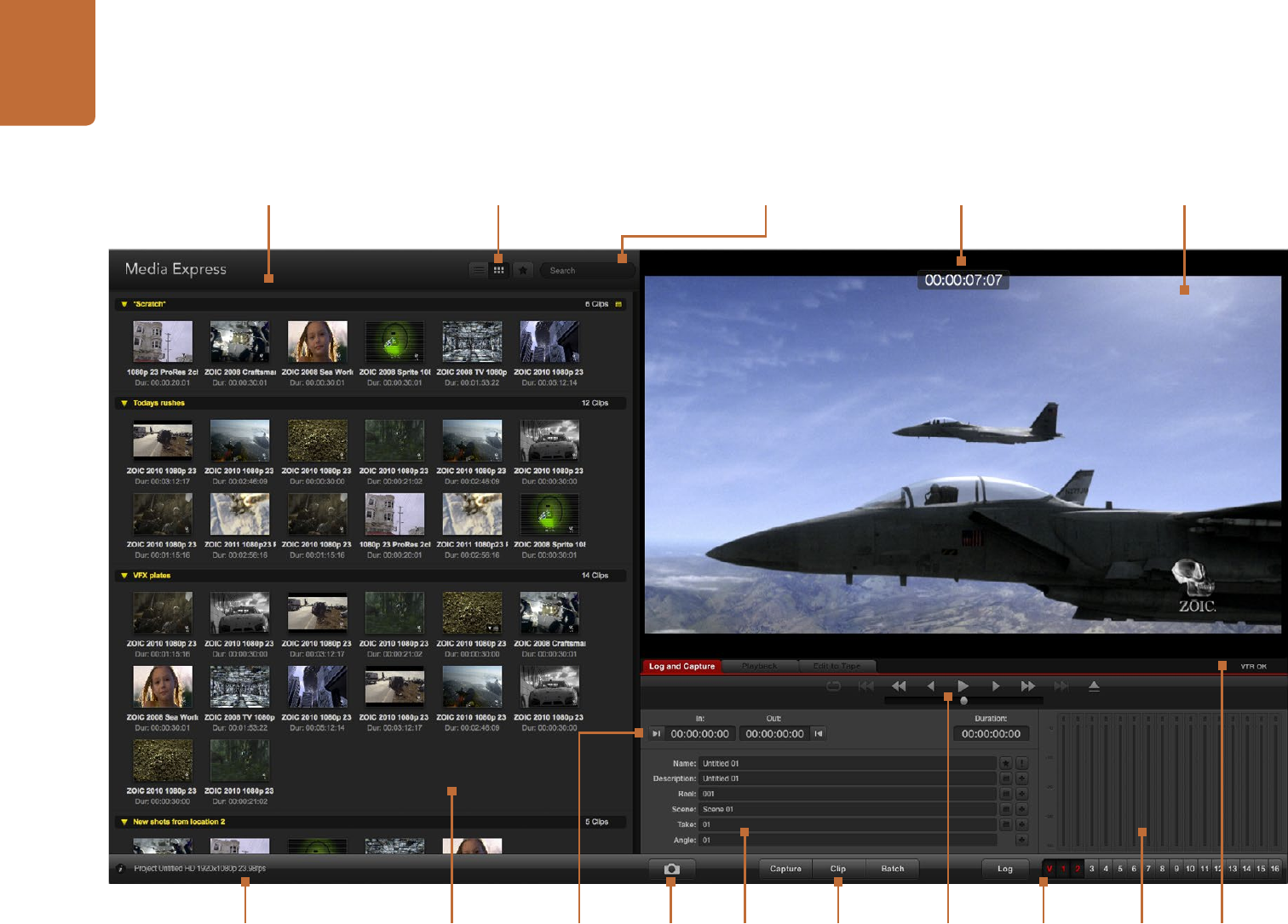The width and height of the screenshot is (1288, 924).
Task: Open the Edit to Tape tab
Action: 837,667
